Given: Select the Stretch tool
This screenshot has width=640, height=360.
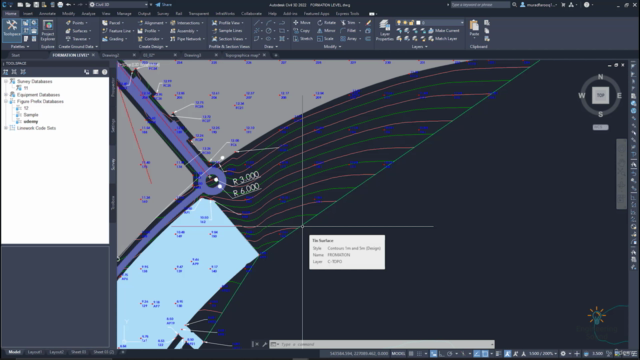Looking at the screenshot, I should pyautogui.click(x=303, y=39).
